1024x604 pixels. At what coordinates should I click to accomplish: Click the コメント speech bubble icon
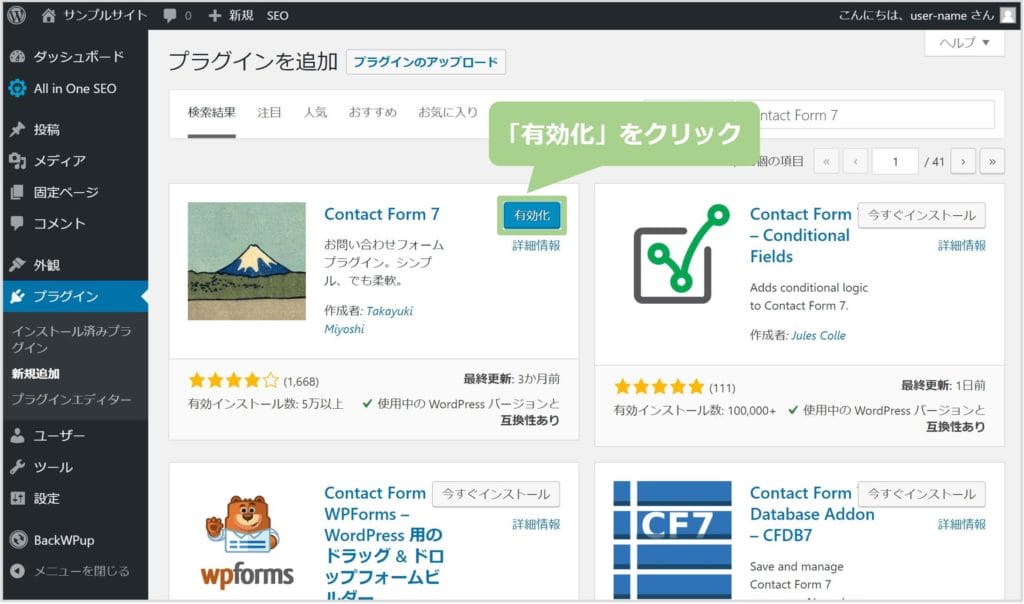click(x=18, y=223)
